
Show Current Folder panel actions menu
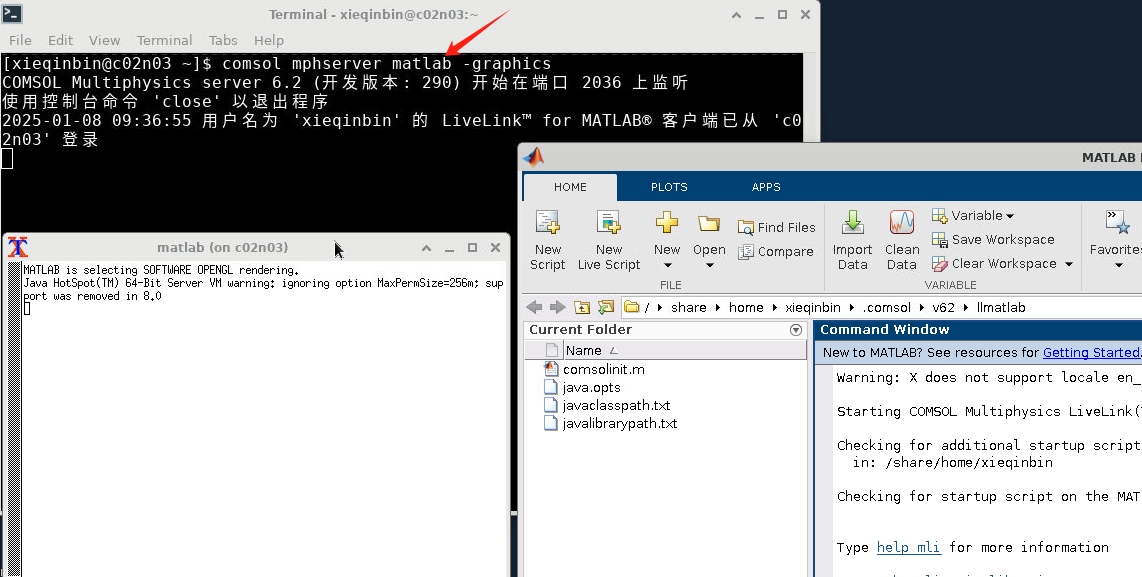pos(796,330)
